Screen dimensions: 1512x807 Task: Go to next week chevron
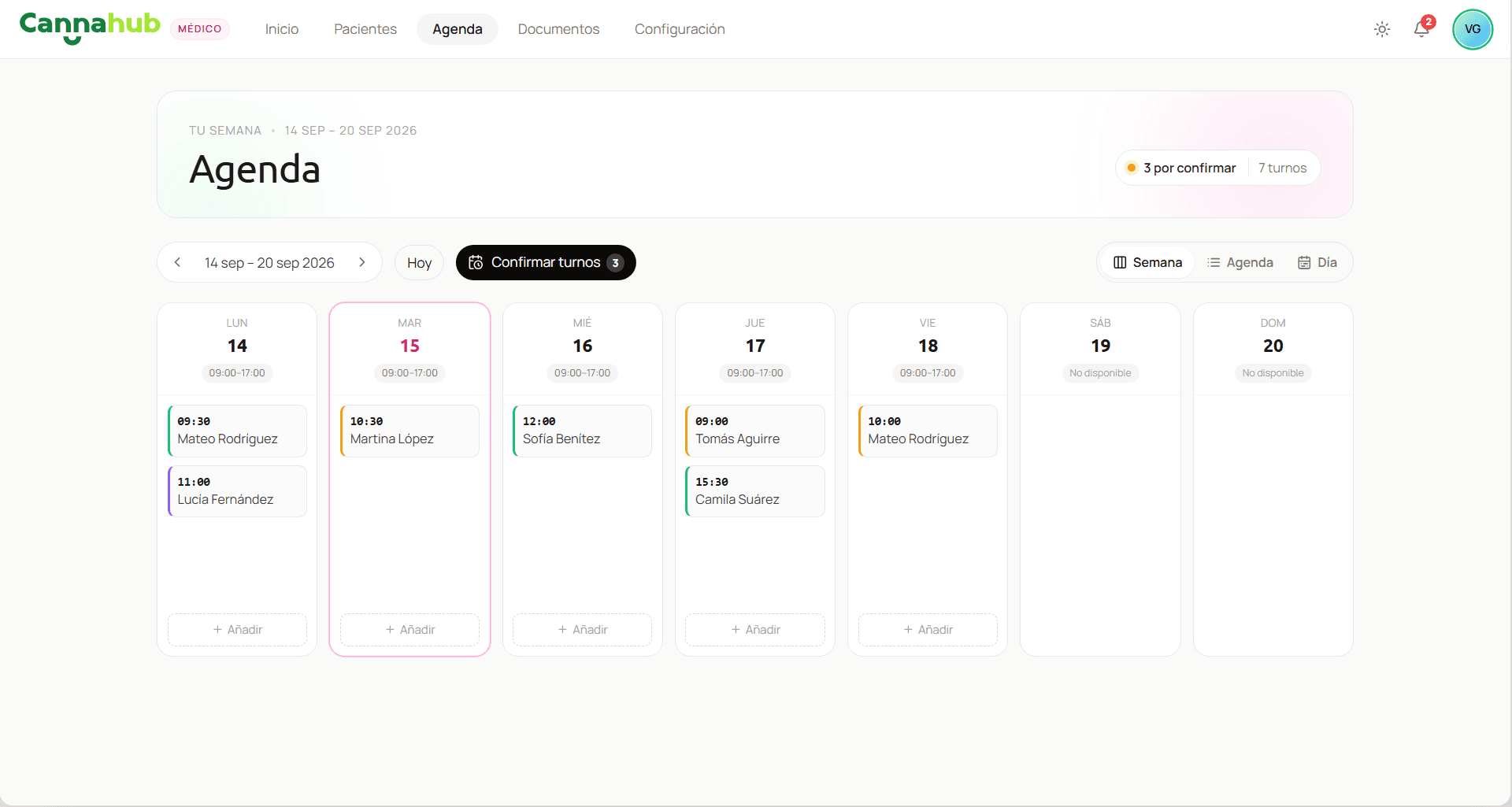[x=361, y=262]
